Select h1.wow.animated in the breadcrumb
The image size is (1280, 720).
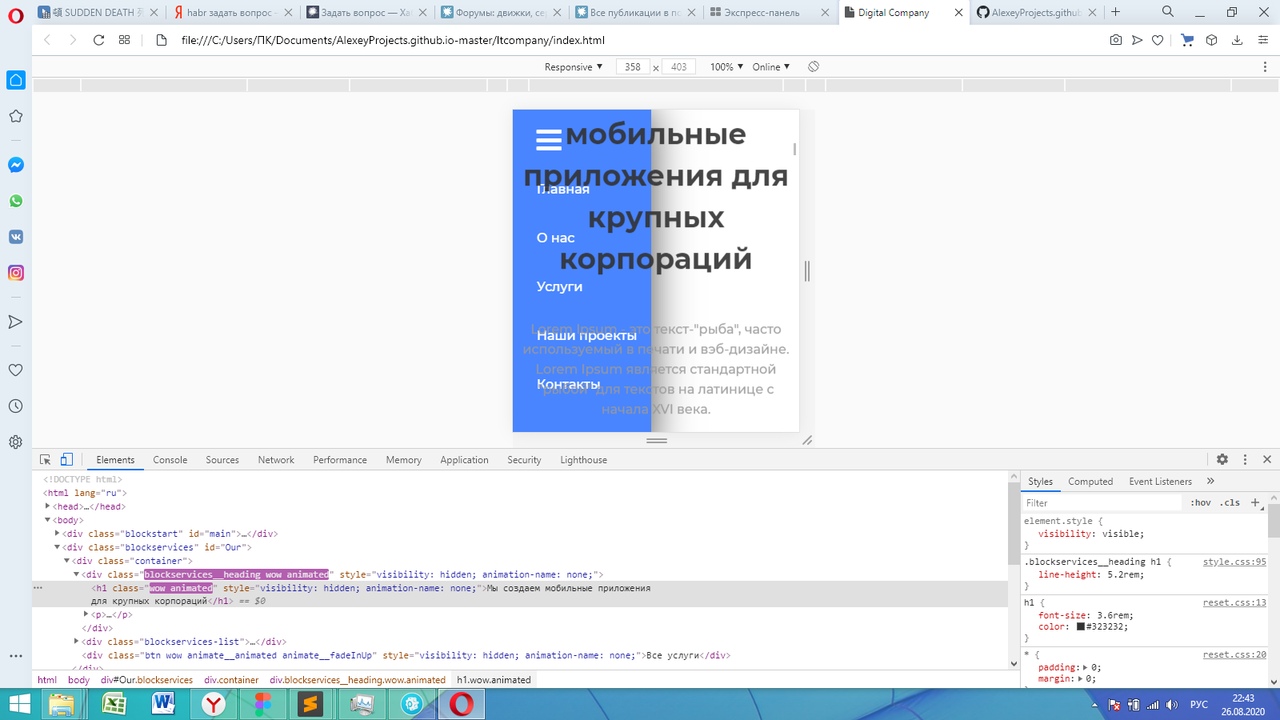[x=494, y=680]
